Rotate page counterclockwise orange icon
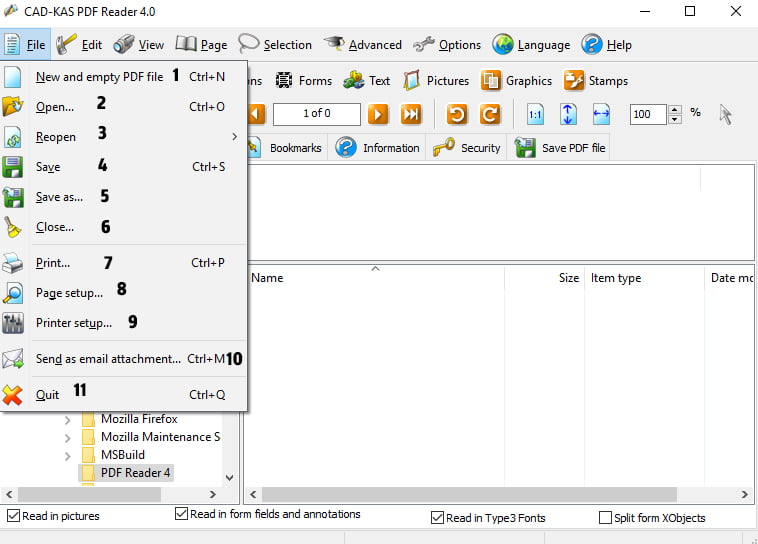This screenshot has height=544, width=758. tap(457, 115)
